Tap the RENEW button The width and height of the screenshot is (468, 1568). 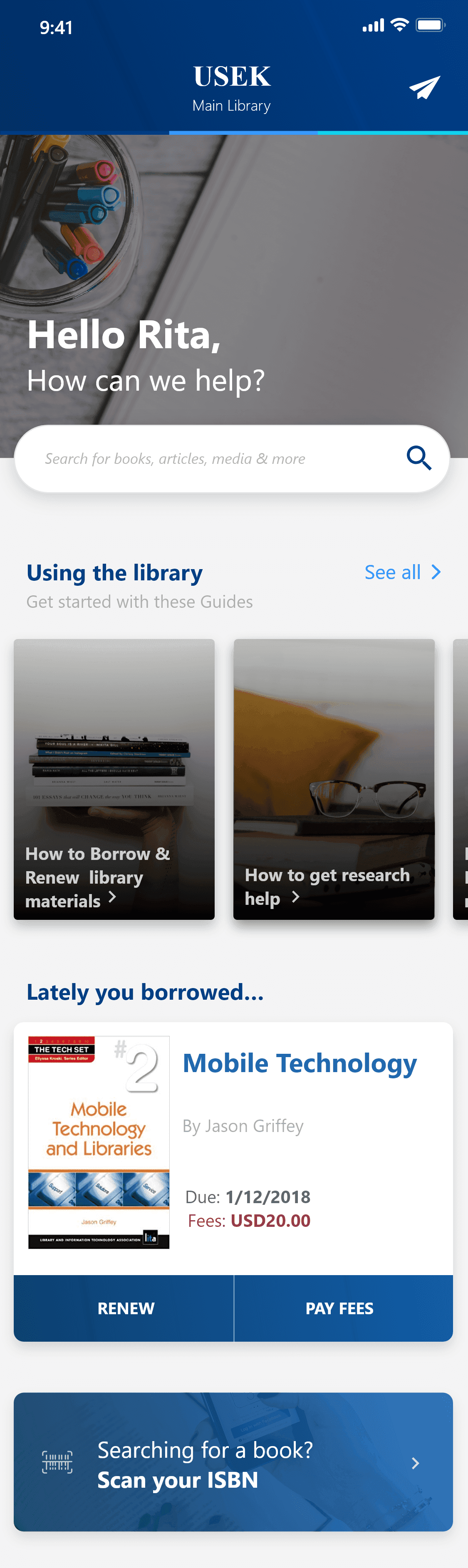click(x=125, y=1308)
